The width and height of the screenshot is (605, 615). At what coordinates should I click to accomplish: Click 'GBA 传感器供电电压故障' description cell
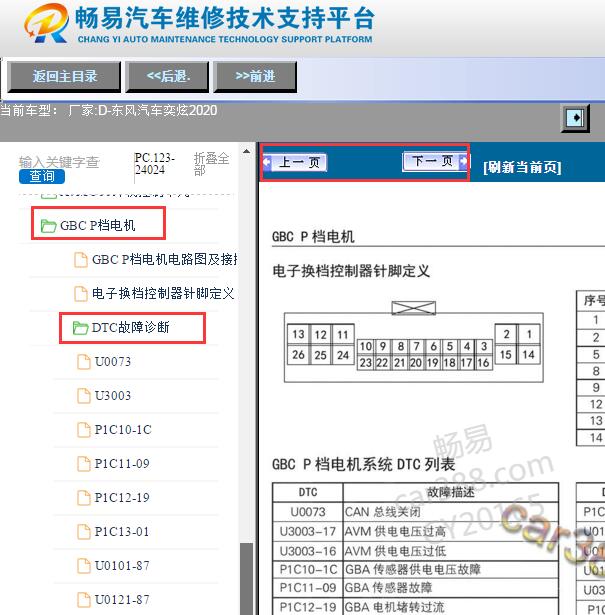[x=451, y=570]
